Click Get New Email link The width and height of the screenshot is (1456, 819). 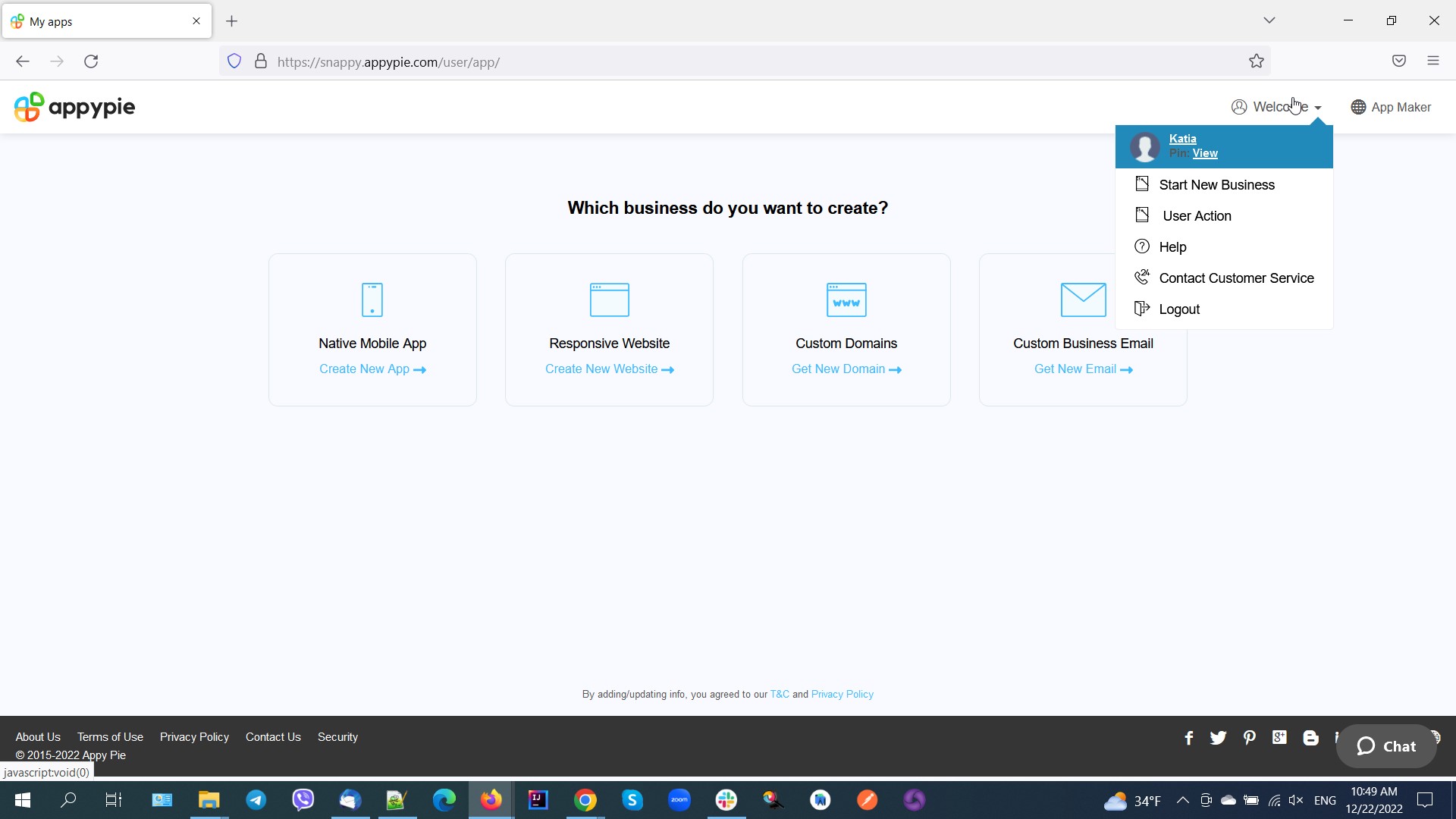[1083, 369]
